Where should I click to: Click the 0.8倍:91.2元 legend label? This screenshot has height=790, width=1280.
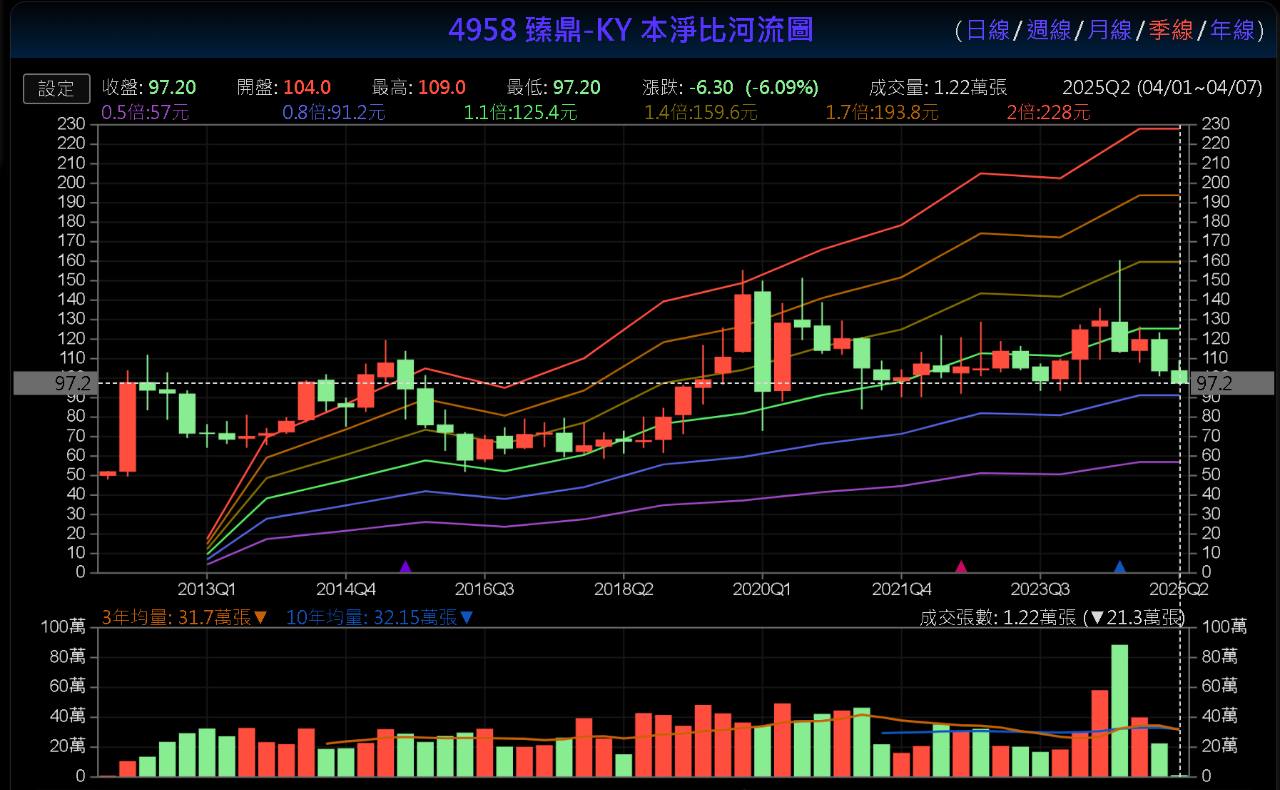334,112
